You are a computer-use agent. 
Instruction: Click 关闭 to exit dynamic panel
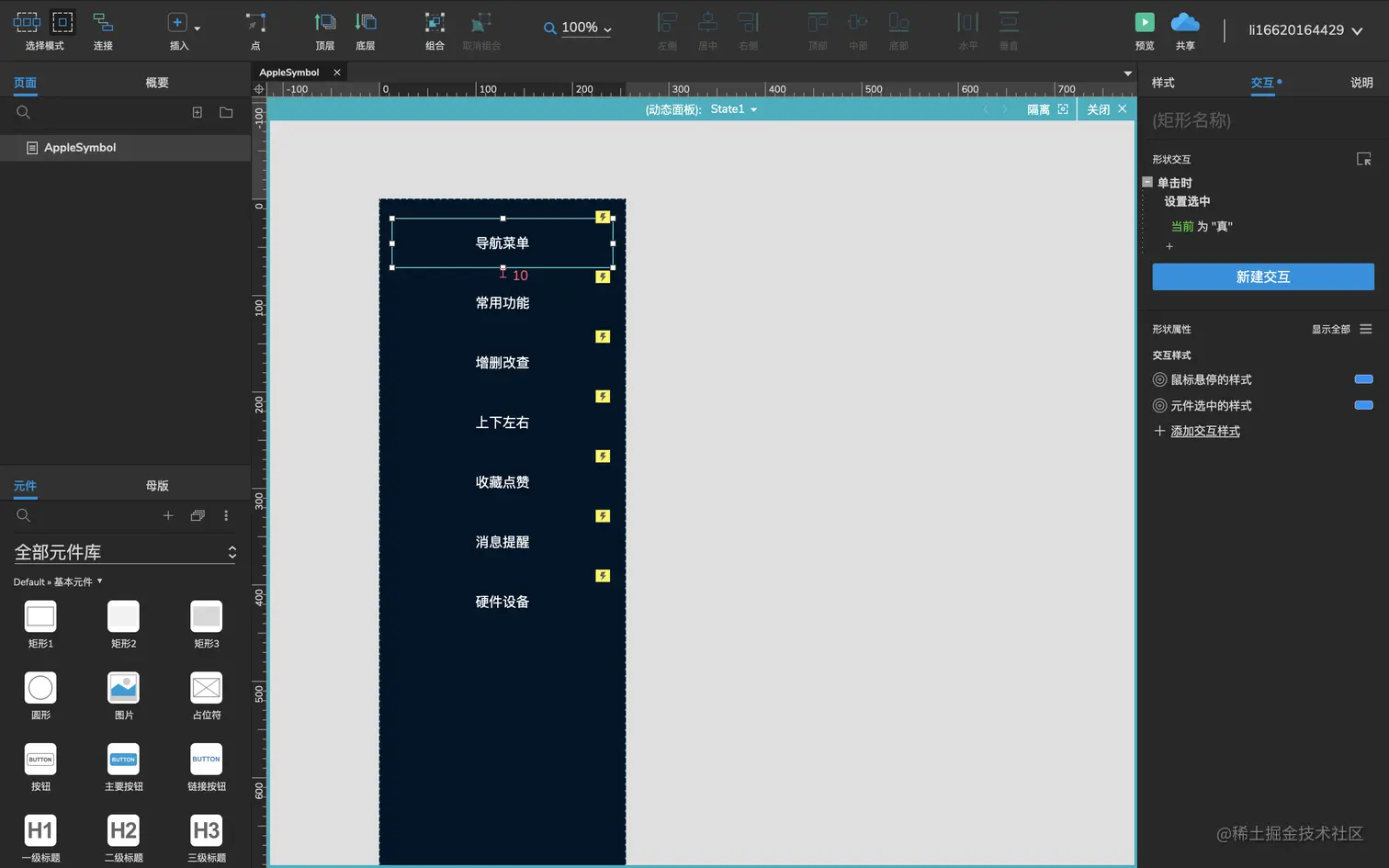click(x=1107, y=109)
